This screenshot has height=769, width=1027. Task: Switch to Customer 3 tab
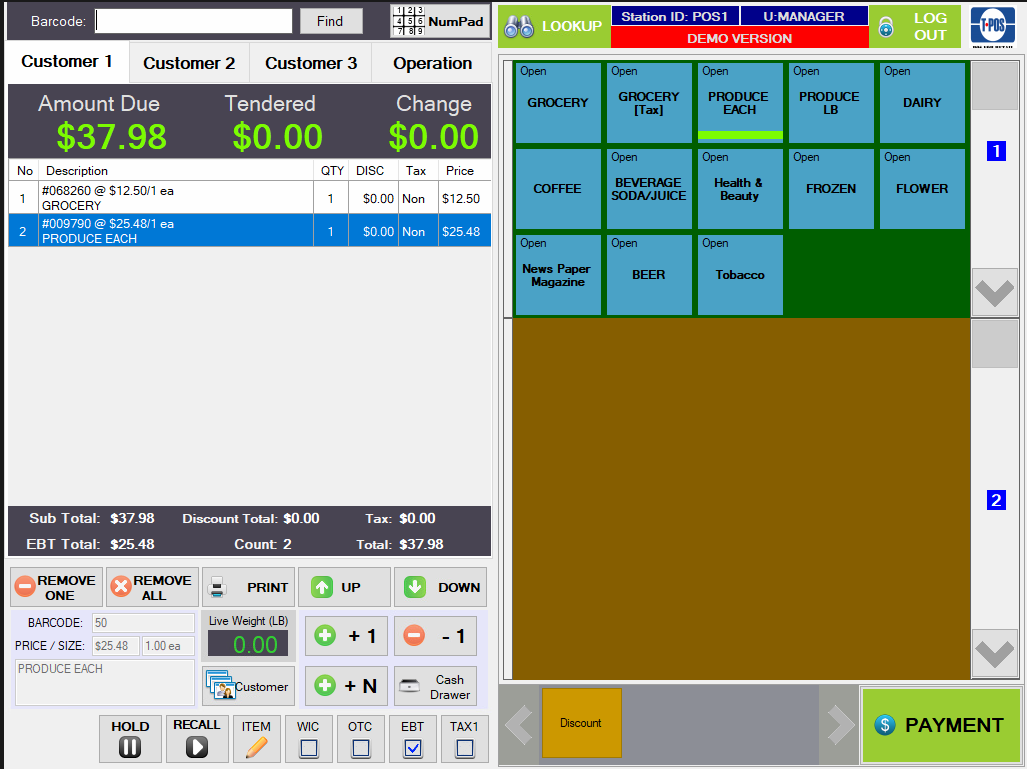point(311,63)
